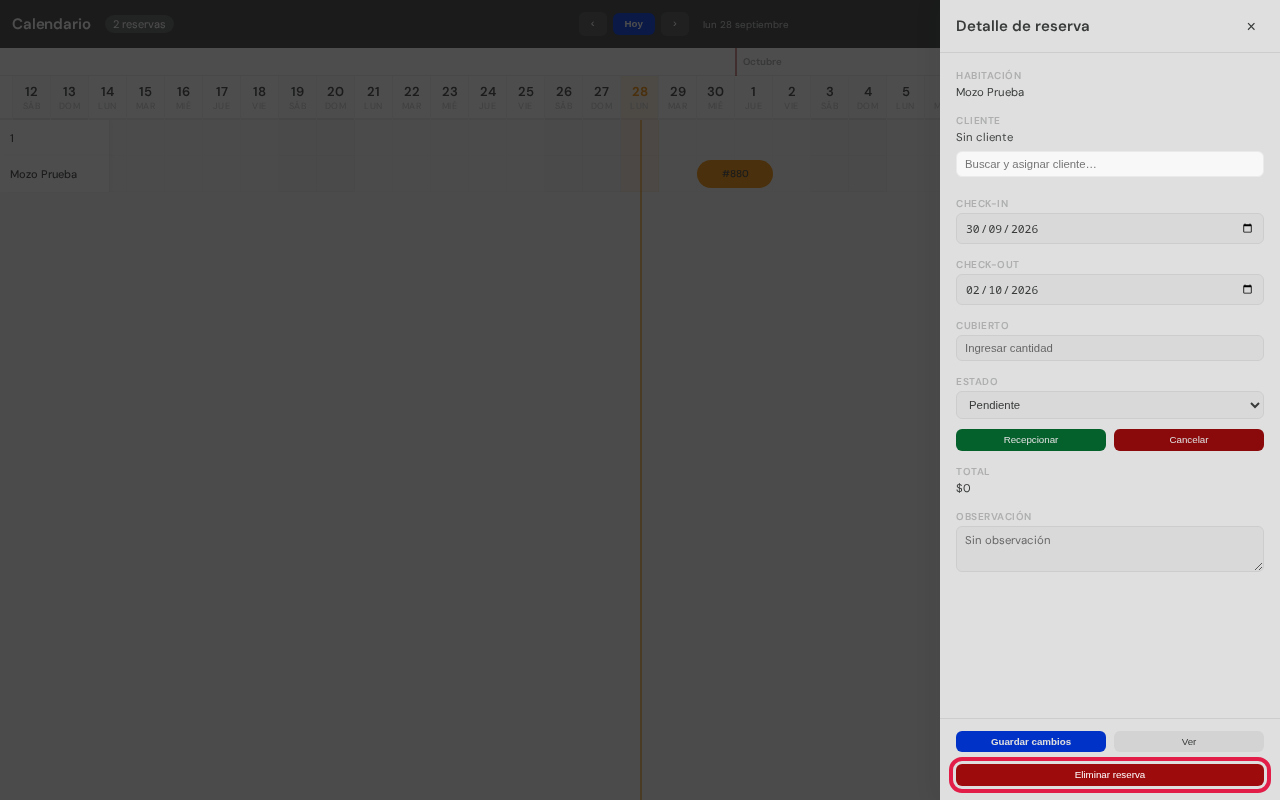Click the Check-out date field
Screen dimensions: 1280x800
coord(1110,289)
